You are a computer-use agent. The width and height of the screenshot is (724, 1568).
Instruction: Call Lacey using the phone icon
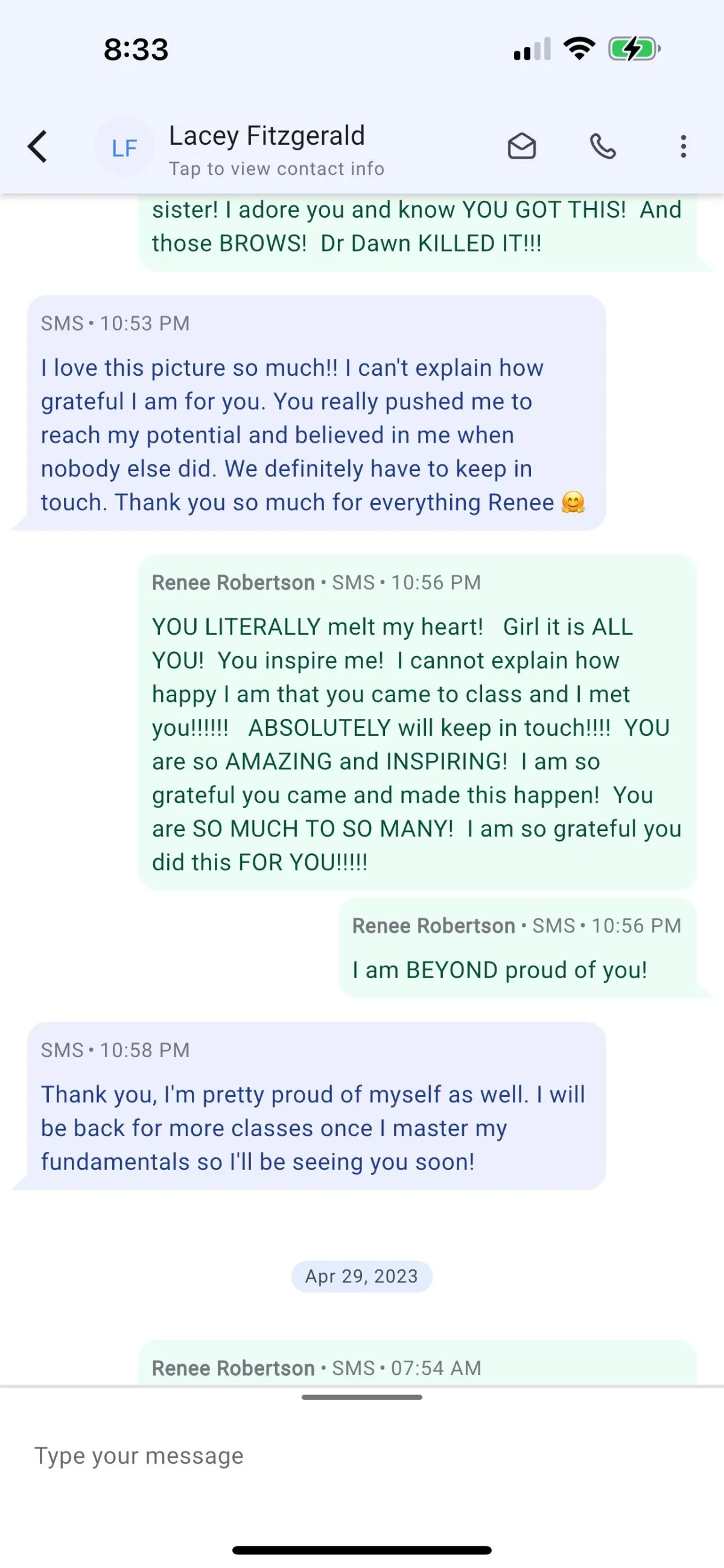pyautogui.click(x=603, y=147)
